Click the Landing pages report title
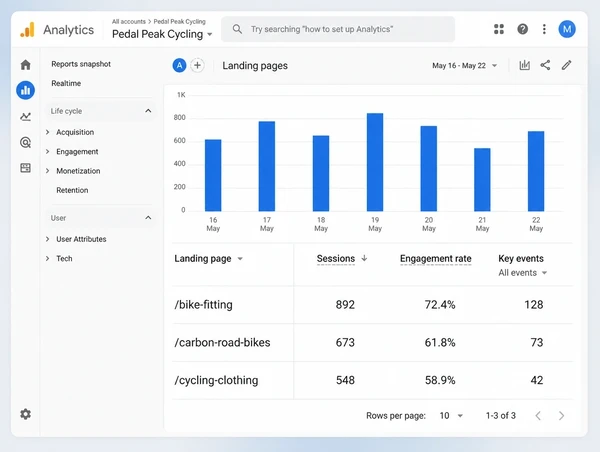This screenshot has width=600, height=452. [255, 66]
